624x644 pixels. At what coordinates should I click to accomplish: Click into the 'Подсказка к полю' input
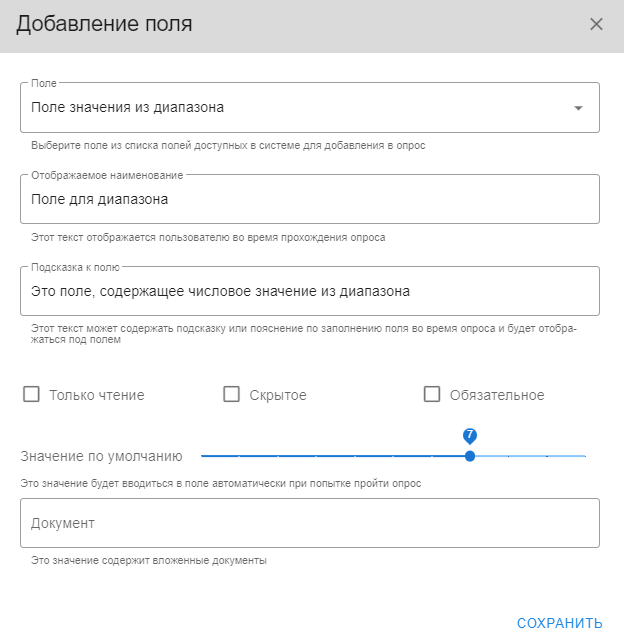tap(309, 292)
